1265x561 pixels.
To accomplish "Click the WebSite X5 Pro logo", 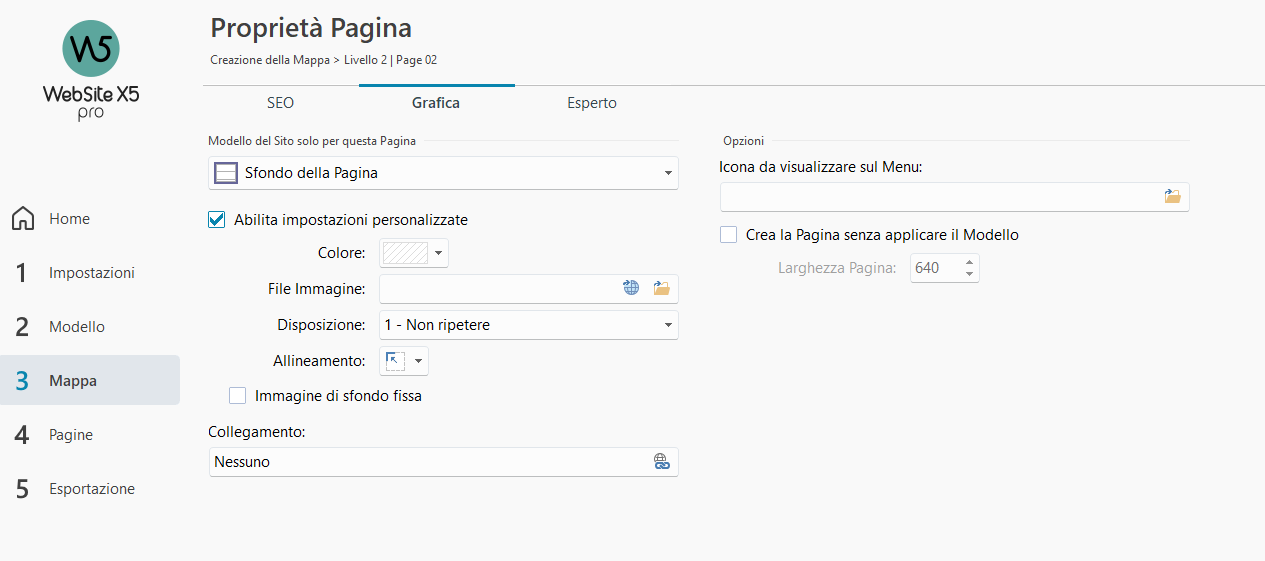I will pyautogui.click(x=90, y=70).
